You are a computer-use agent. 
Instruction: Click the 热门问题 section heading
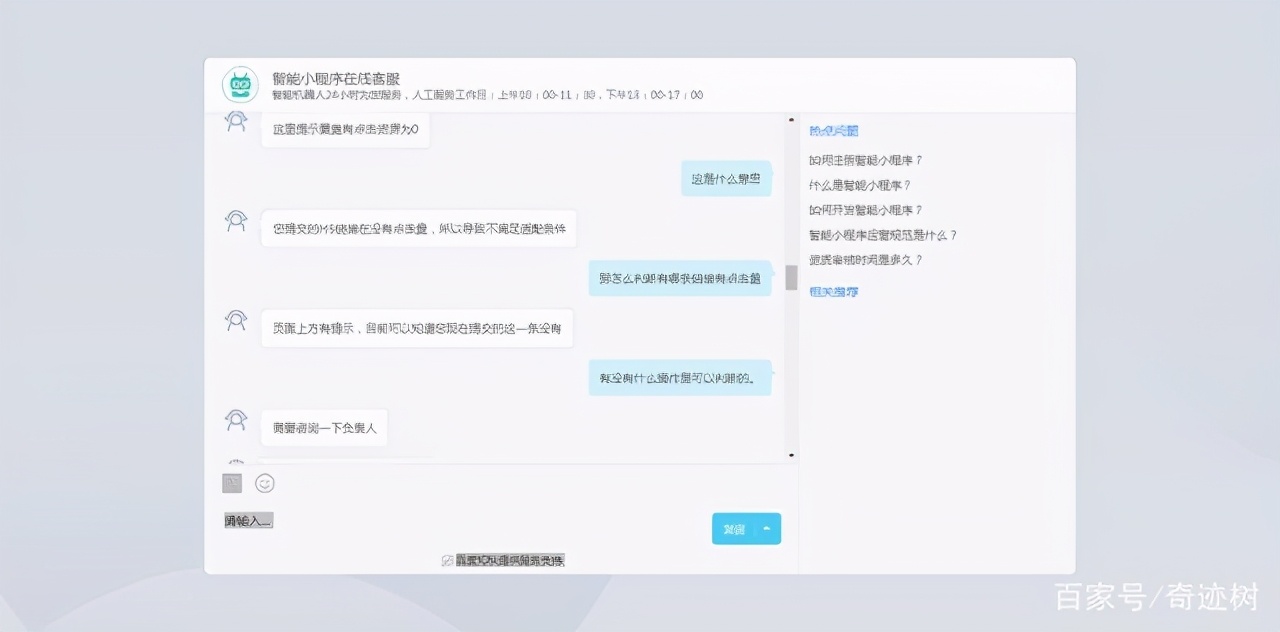[x=833, y=130]
